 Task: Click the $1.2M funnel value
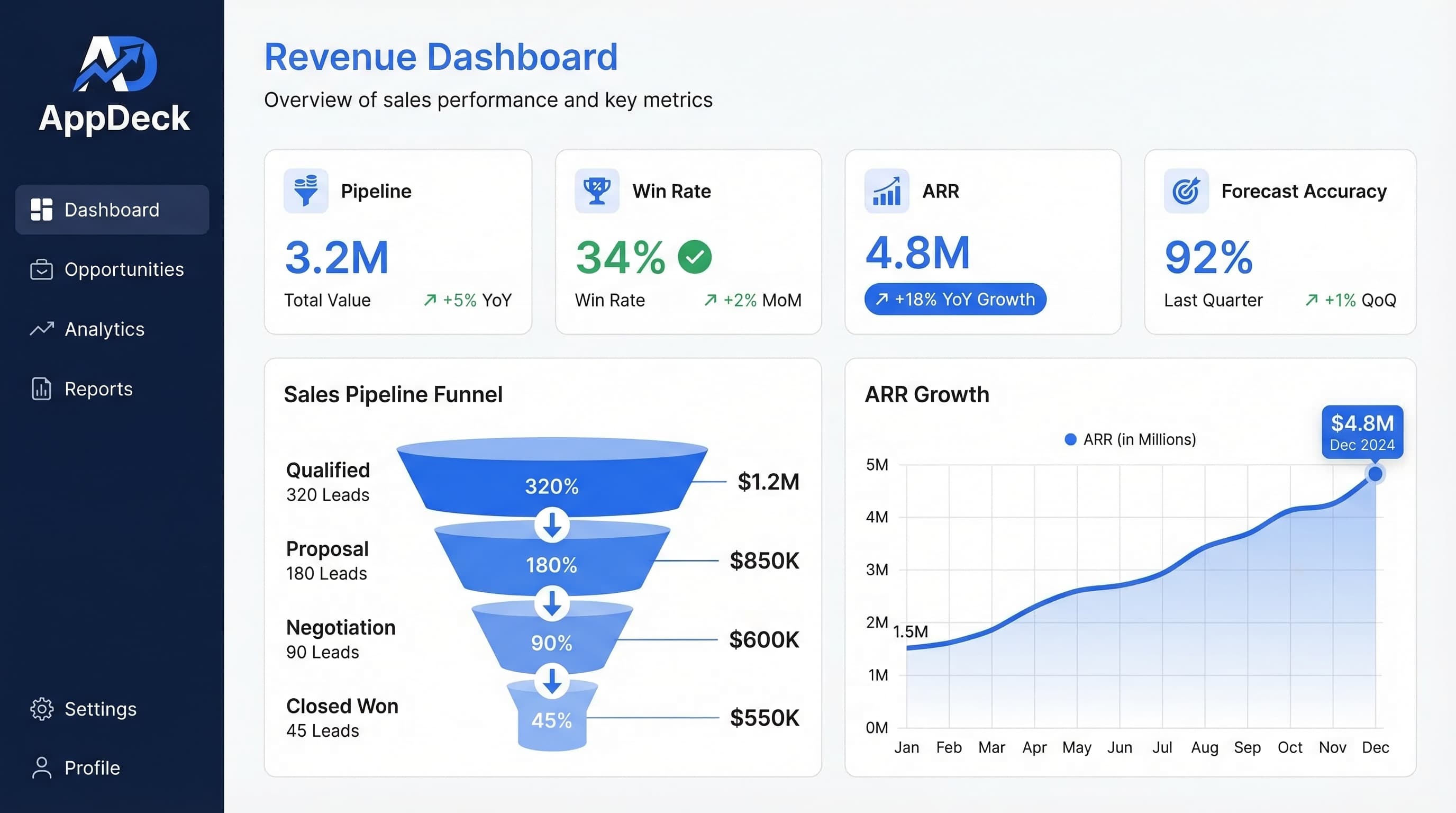coord(769,482)
